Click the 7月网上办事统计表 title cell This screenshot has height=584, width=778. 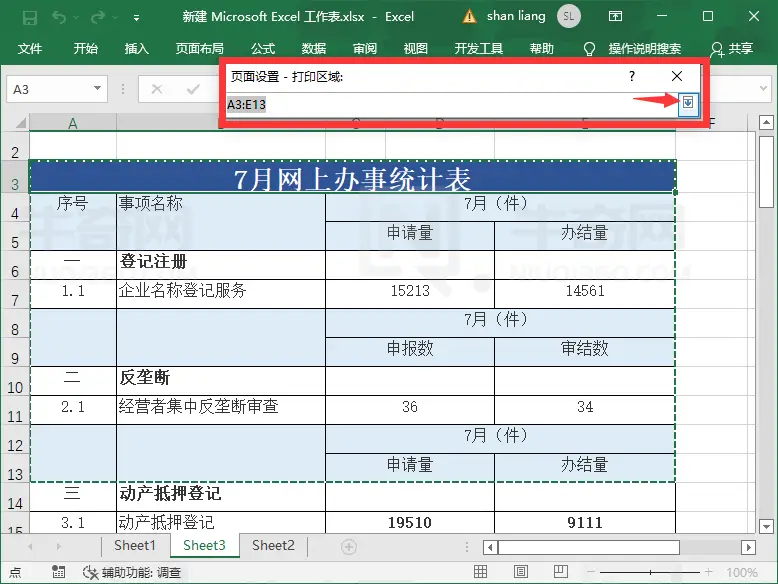pos(352,177)
